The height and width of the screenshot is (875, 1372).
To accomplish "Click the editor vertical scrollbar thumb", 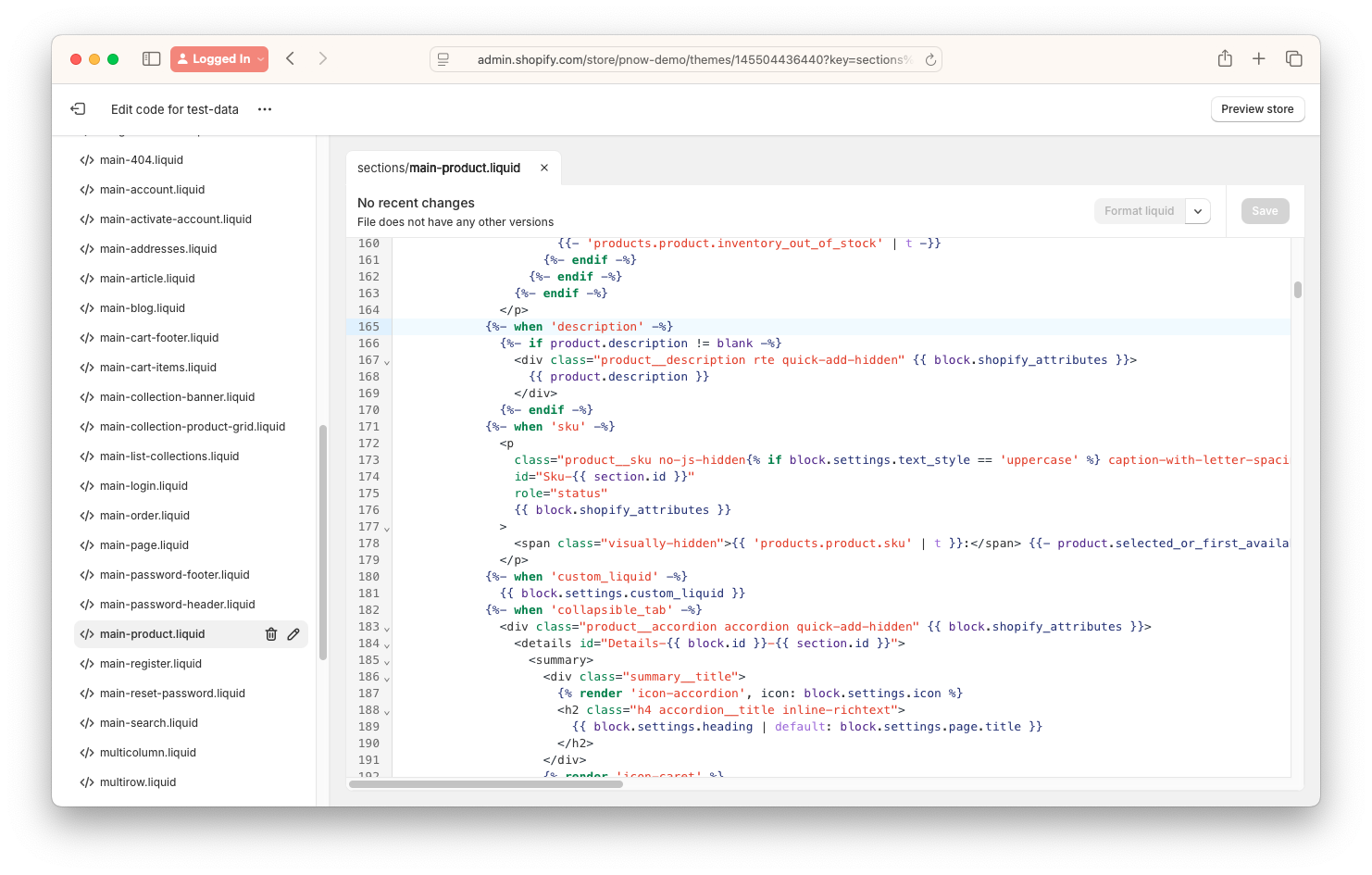I will point(1298,290).
